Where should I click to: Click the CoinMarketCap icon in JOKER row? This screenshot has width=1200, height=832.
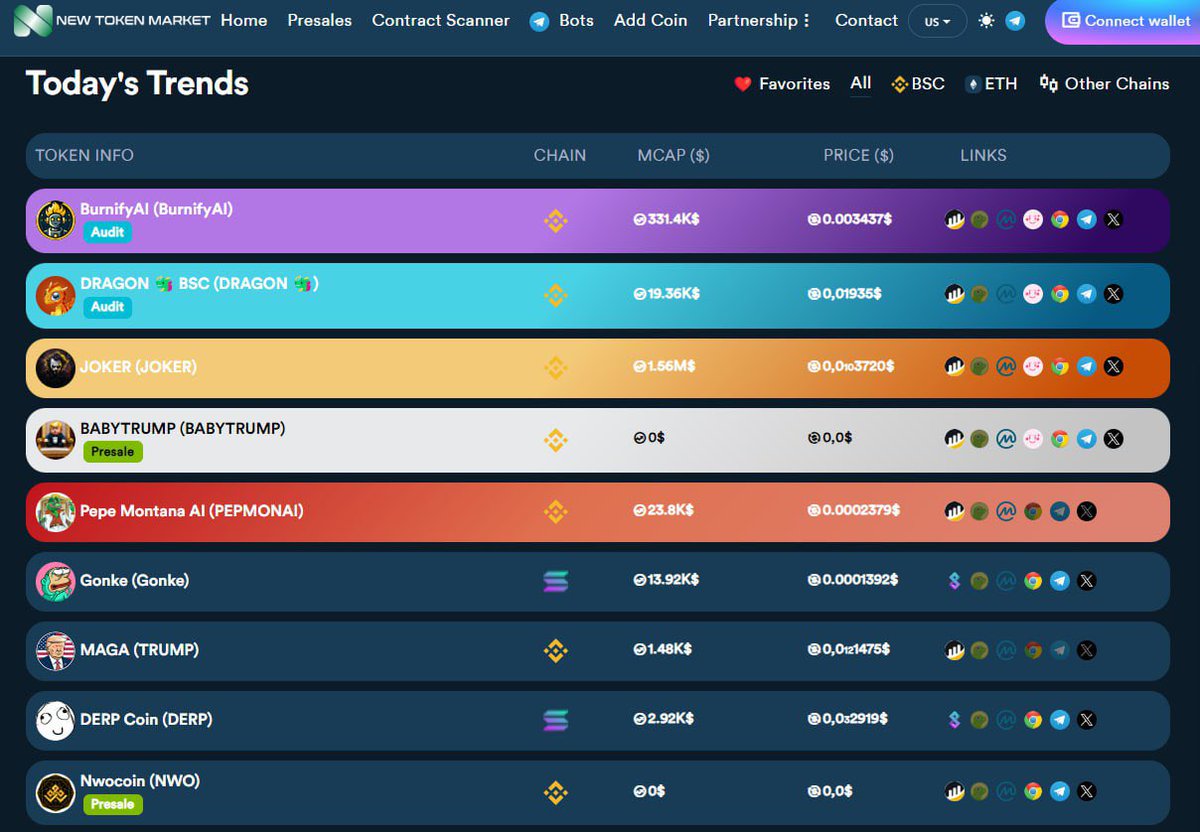pyautogui.click(x=1007, y=367)
